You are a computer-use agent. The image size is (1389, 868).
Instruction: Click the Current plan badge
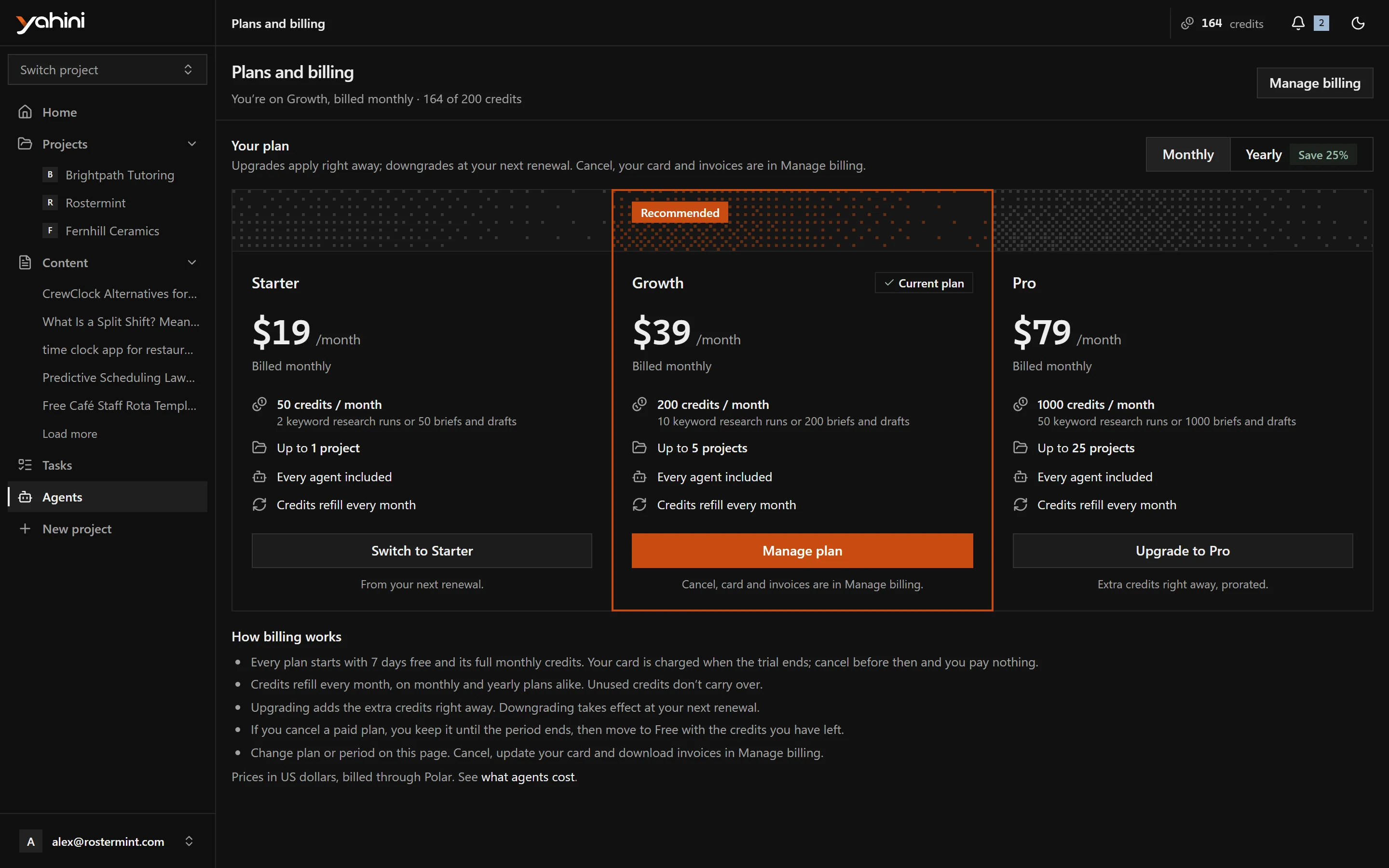[x=924, y=283]
